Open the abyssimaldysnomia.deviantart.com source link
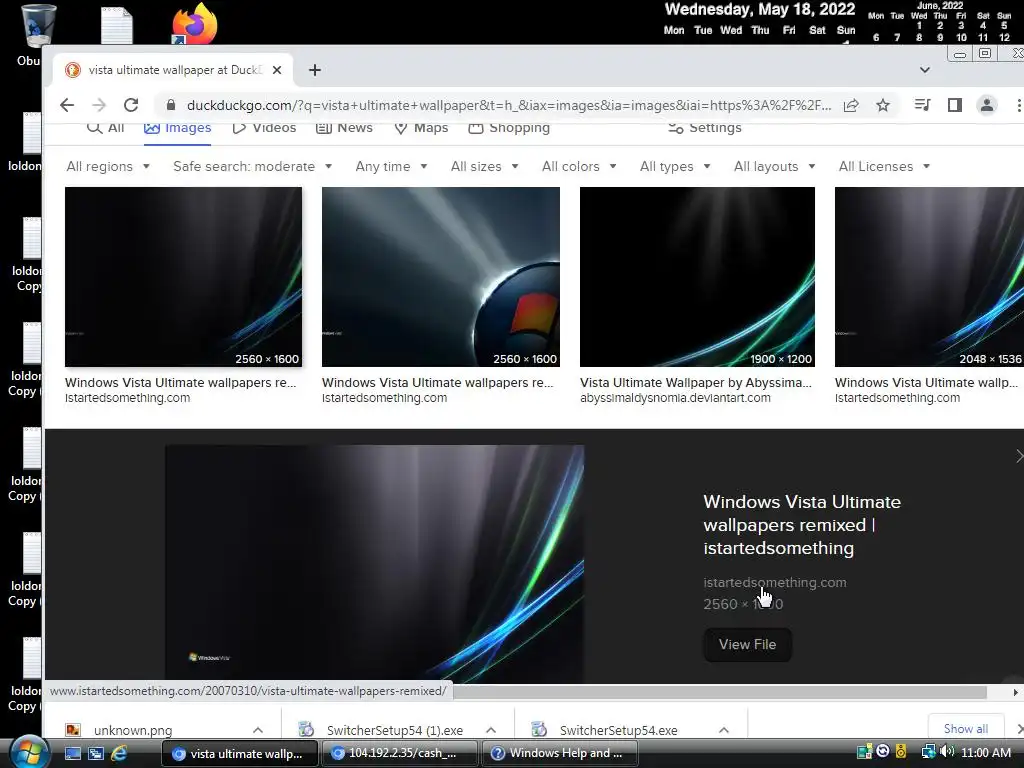Screen dimensions: 1024x768 pos(675,398)
